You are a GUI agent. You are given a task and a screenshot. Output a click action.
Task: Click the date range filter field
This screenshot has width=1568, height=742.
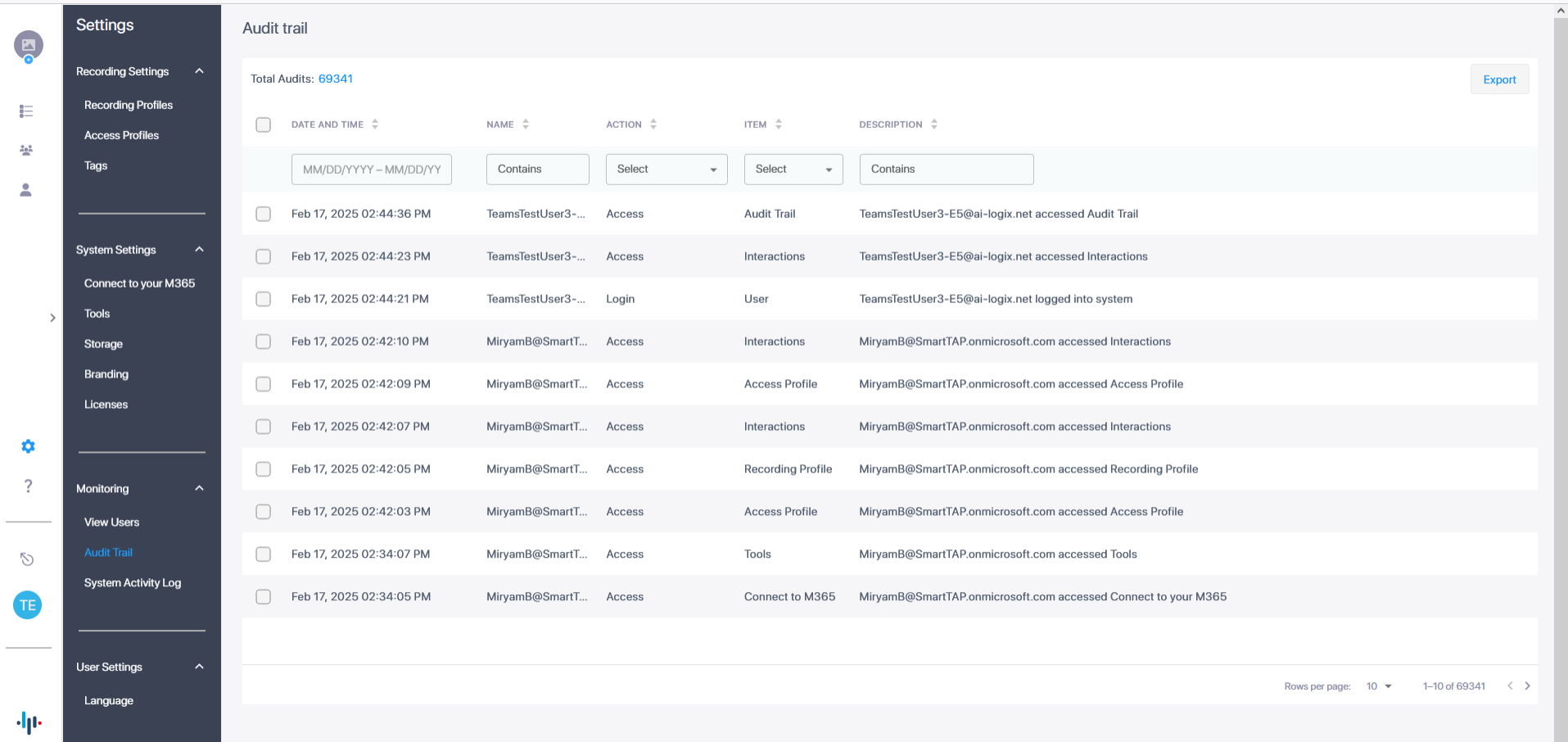pos(372,170)
